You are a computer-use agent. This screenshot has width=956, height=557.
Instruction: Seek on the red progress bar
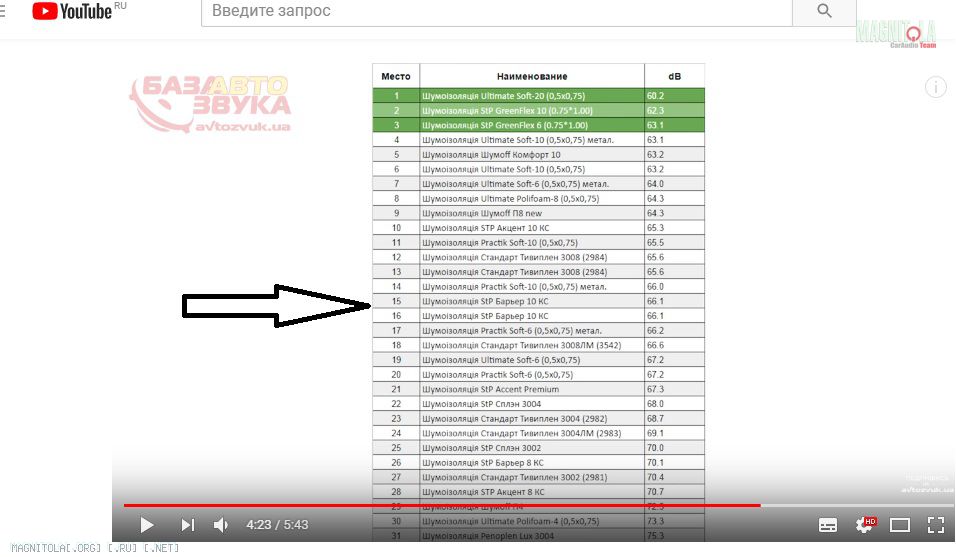coord(442,505)
